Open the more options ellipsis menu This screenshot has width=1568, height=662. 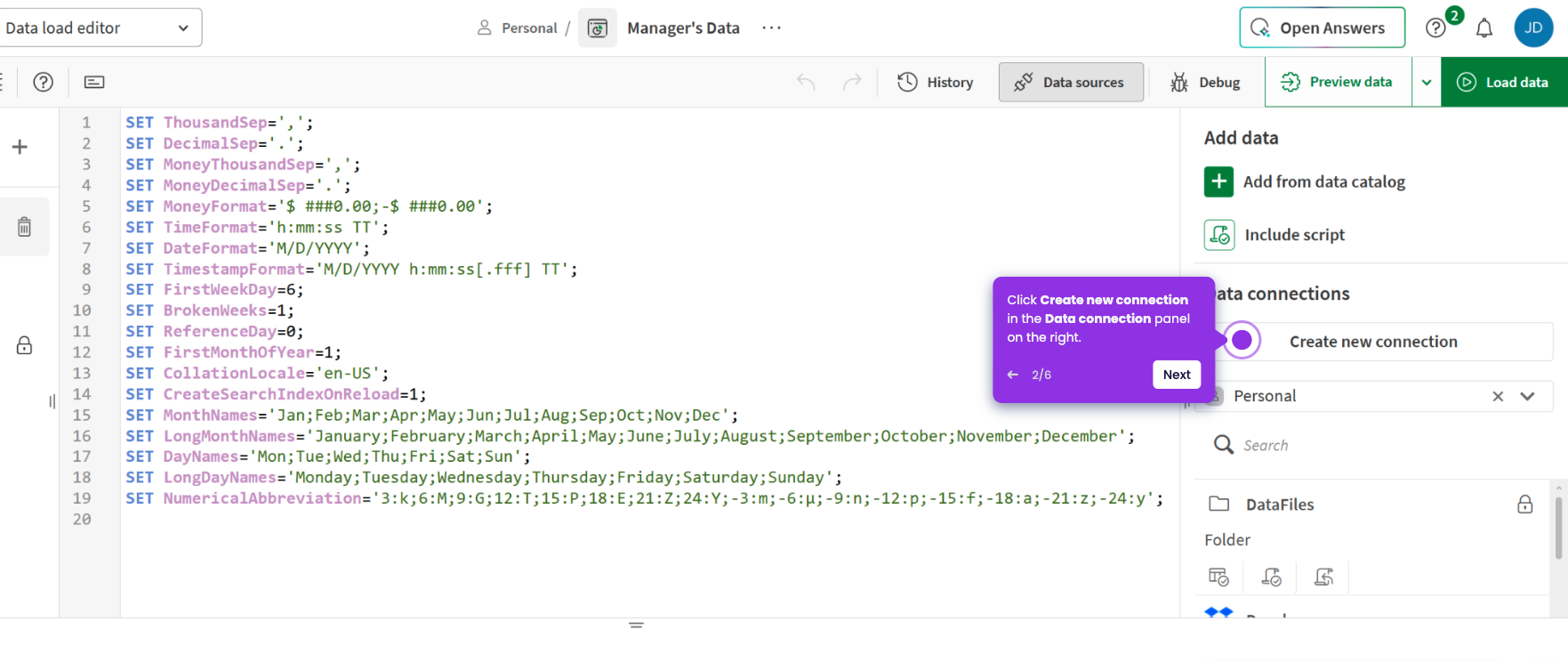(x=771, y=28)
